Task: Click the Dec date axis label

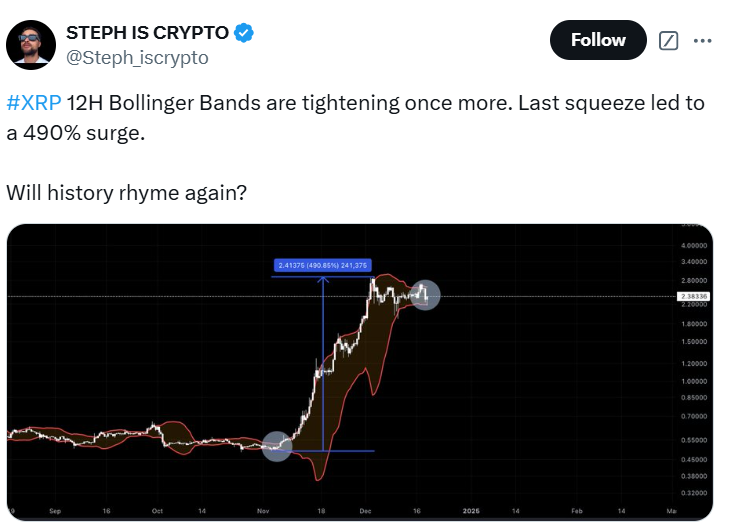Action: (x=365, y=511)
